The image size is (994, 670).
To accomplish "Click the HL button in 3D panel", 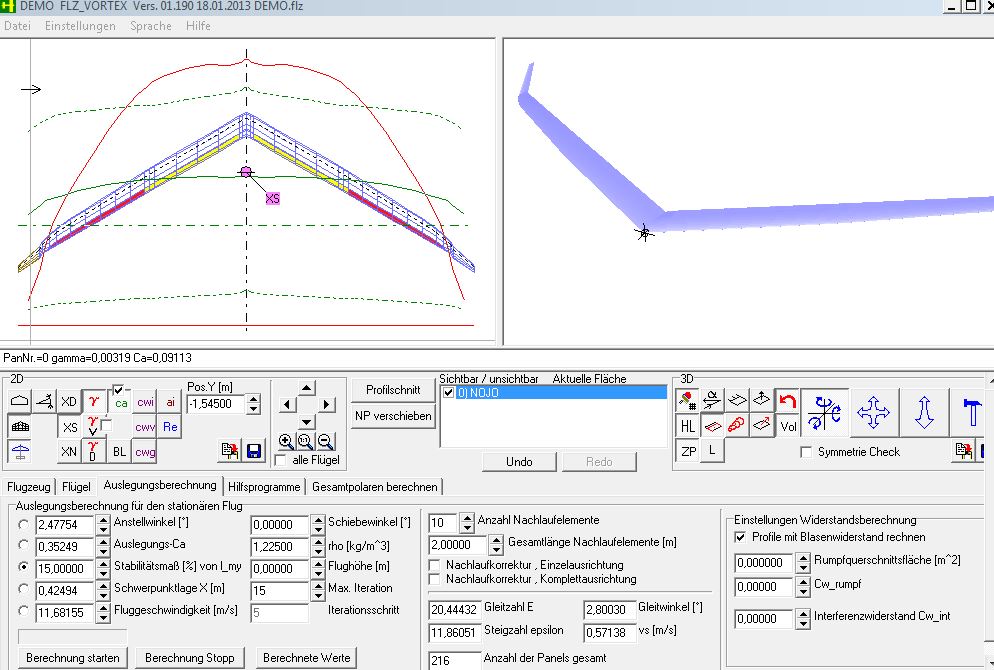I will pos(688,426).
